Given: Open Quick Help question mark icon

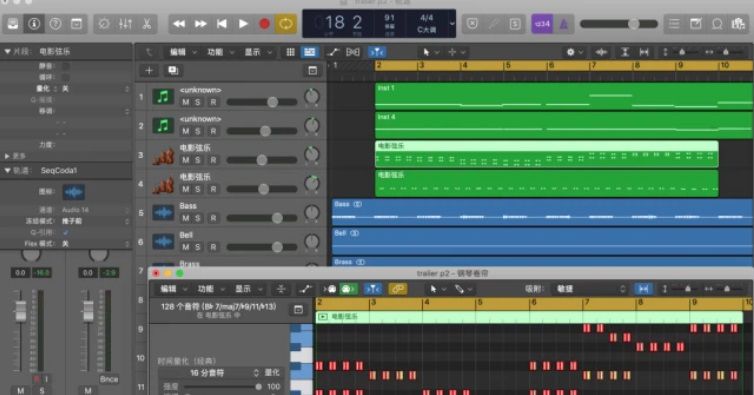Looking at the screenshot, I should 55,24.
